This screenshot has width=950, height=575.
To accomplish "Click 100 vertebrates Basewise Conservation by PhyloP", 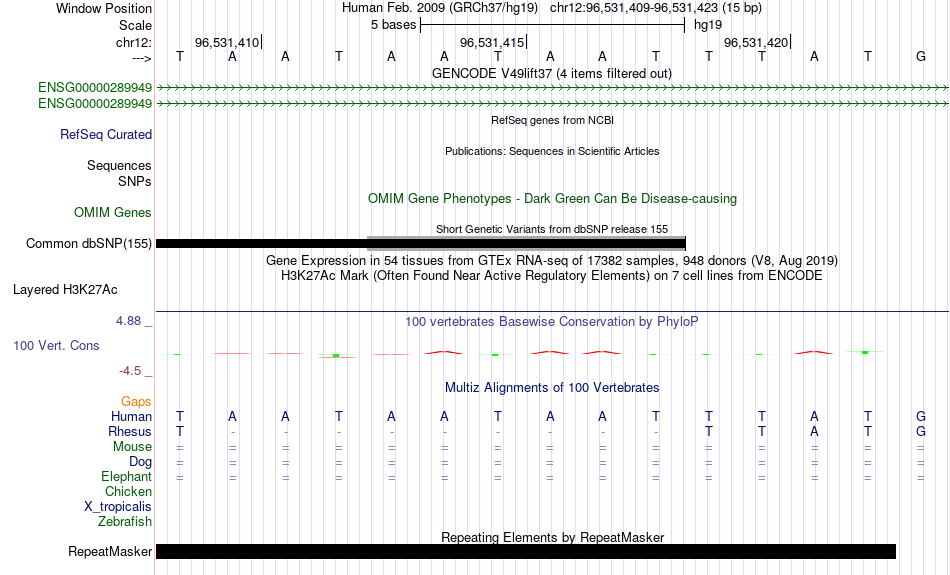I will (x=552, y=322).
